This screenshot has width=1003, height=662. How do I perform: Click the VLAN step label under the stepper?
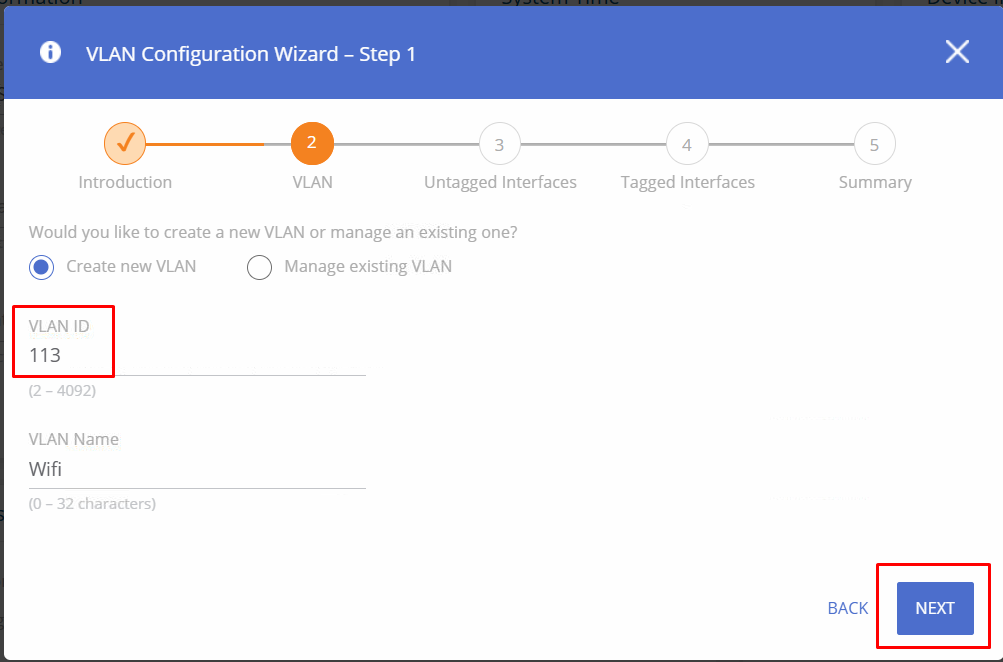pyautogui.click(x=312, y=182)
